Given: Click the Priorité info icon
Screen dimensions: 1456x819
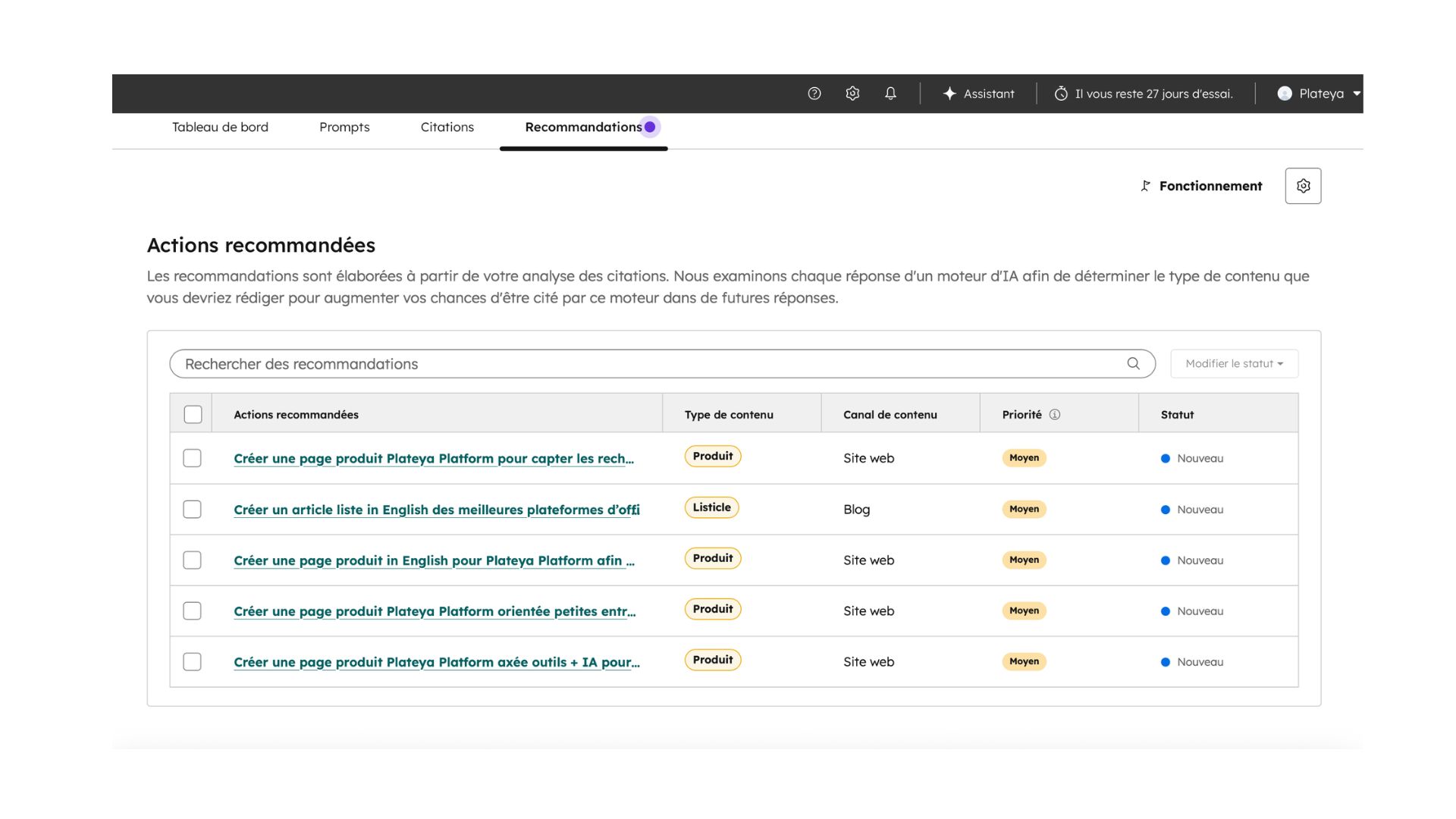Looking at the screenshot, I should click(1055, 415).
